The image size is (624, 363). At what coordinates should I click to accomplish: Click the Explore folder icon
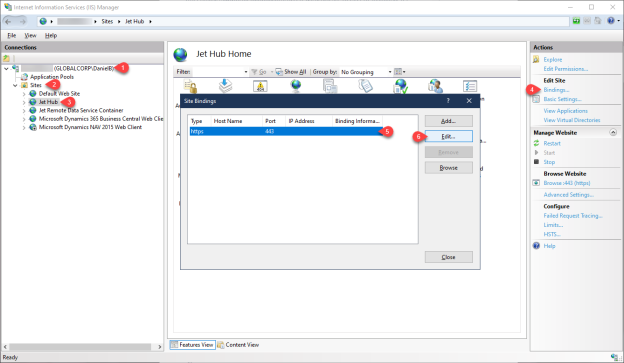click(536, 59)
